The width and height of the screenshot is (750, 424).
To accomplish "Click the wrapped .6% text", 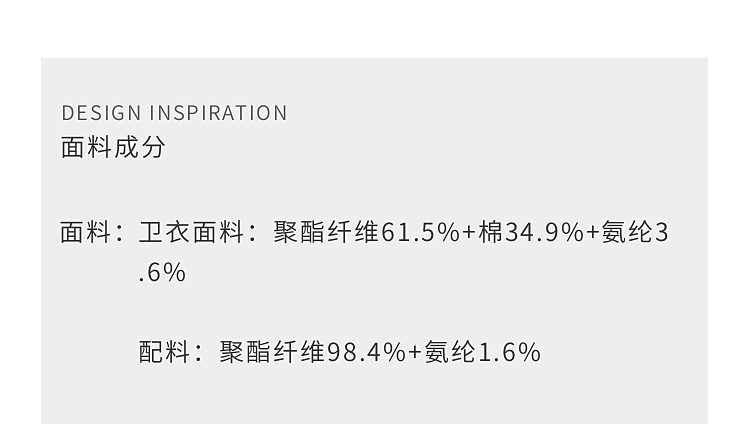I will pos(162,273).
